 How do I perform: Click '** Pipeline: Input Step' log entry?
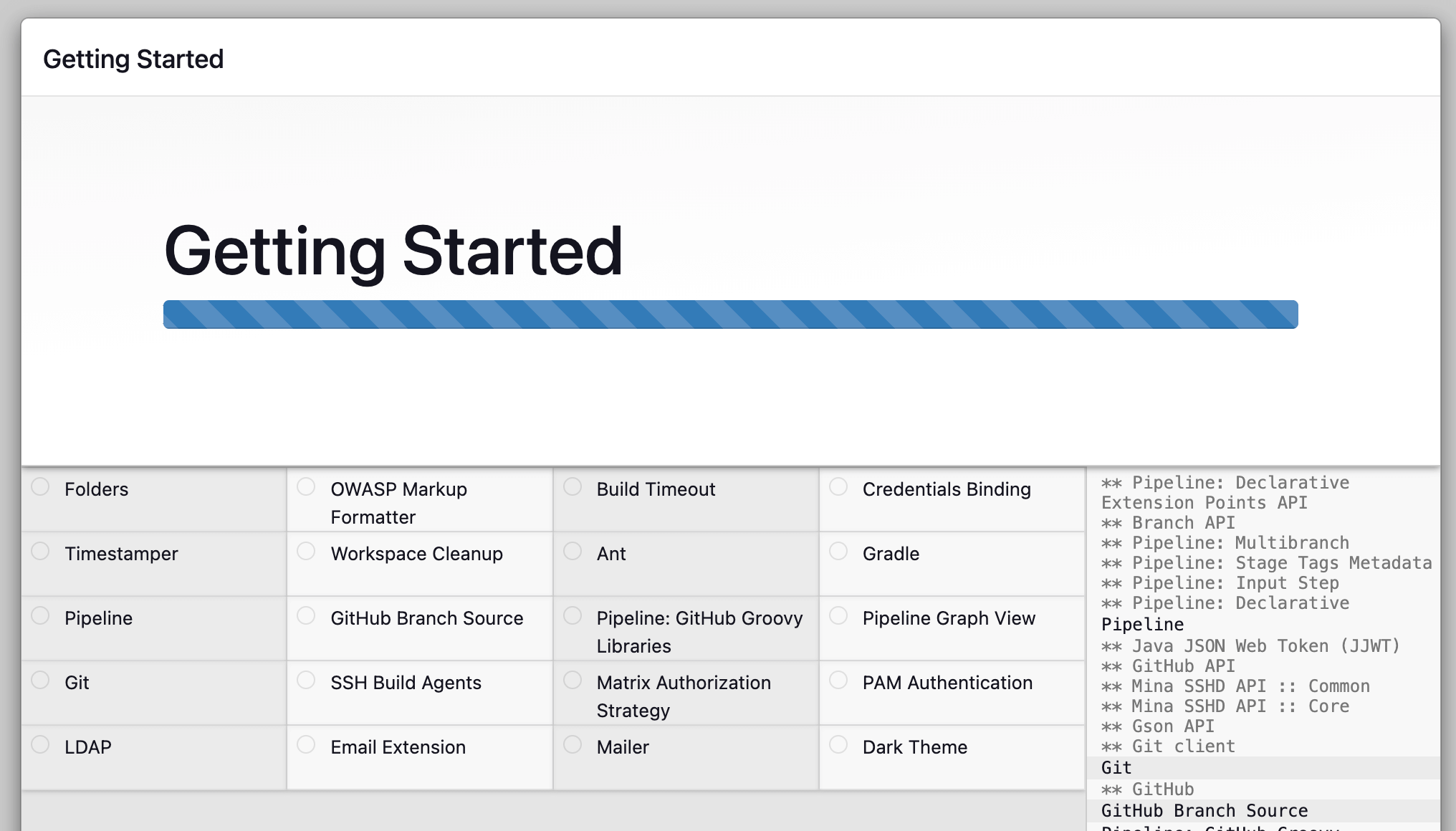tap(1220, 583)
